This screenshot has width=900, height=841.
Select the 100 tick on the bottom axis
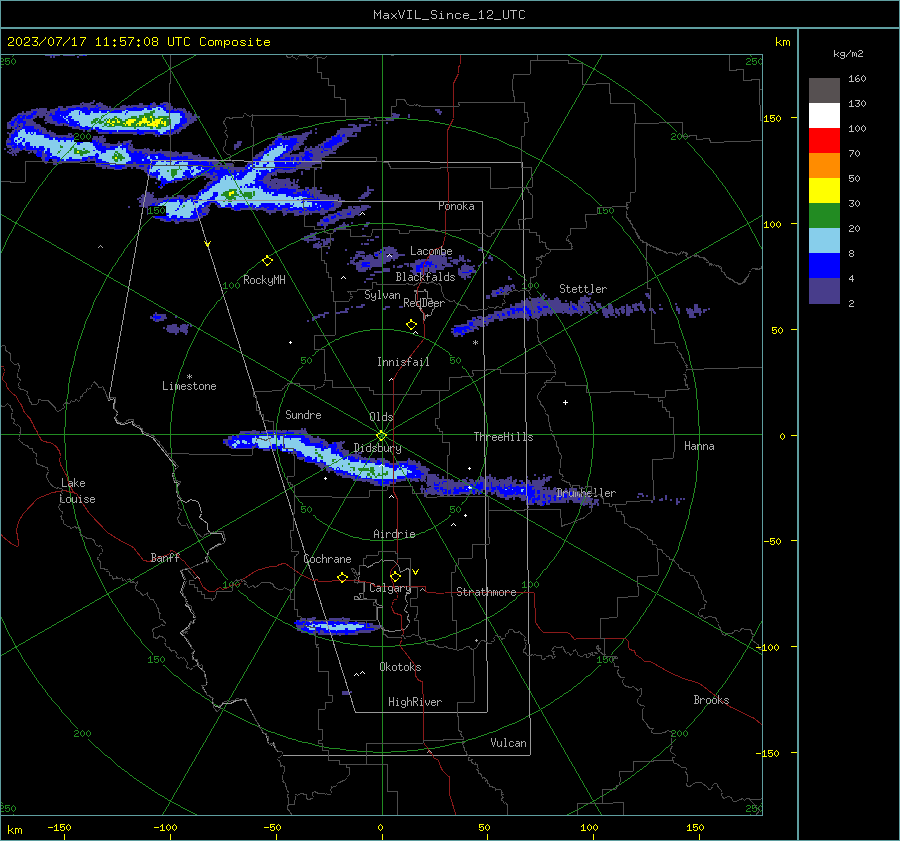point(589,827)
